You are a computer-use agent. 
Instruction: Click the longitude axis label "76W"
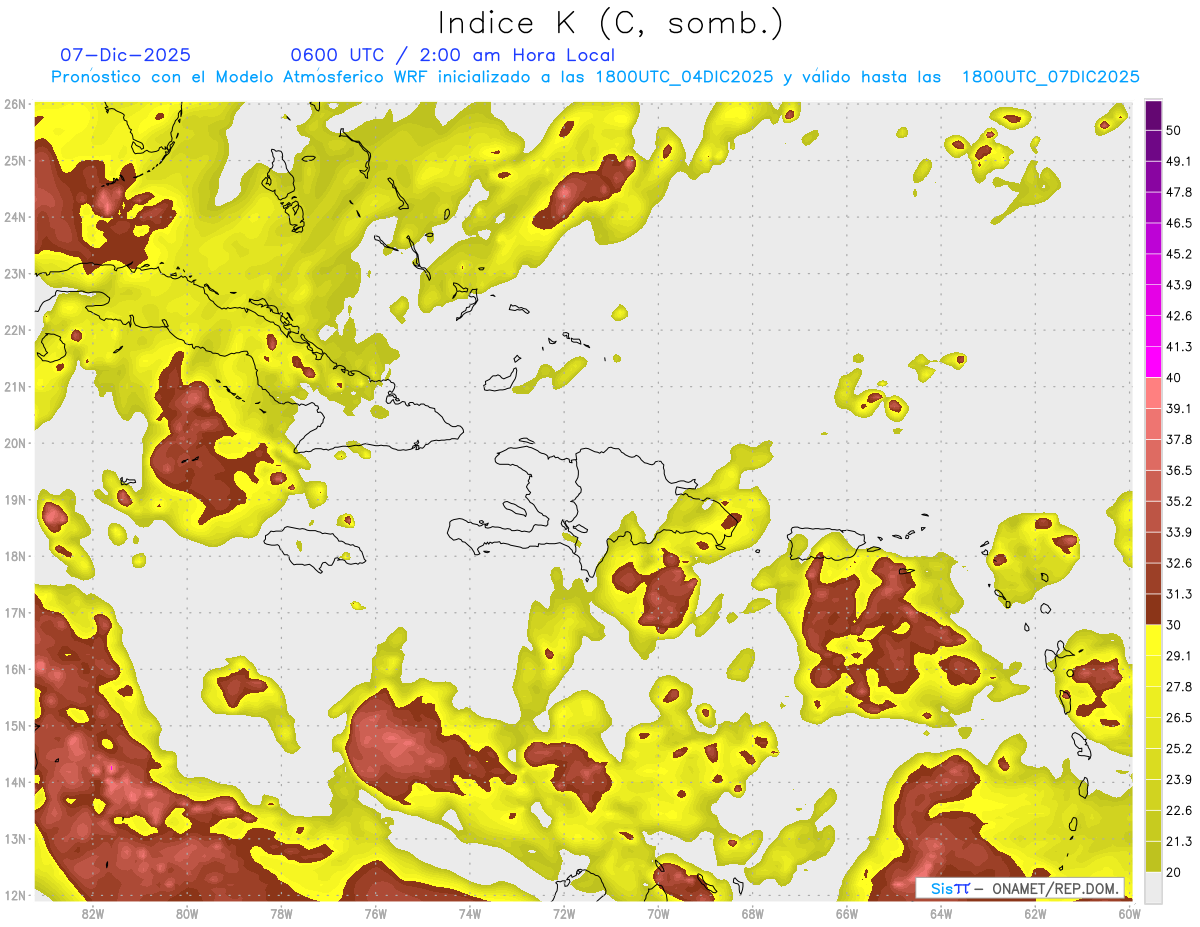[376, 913]
